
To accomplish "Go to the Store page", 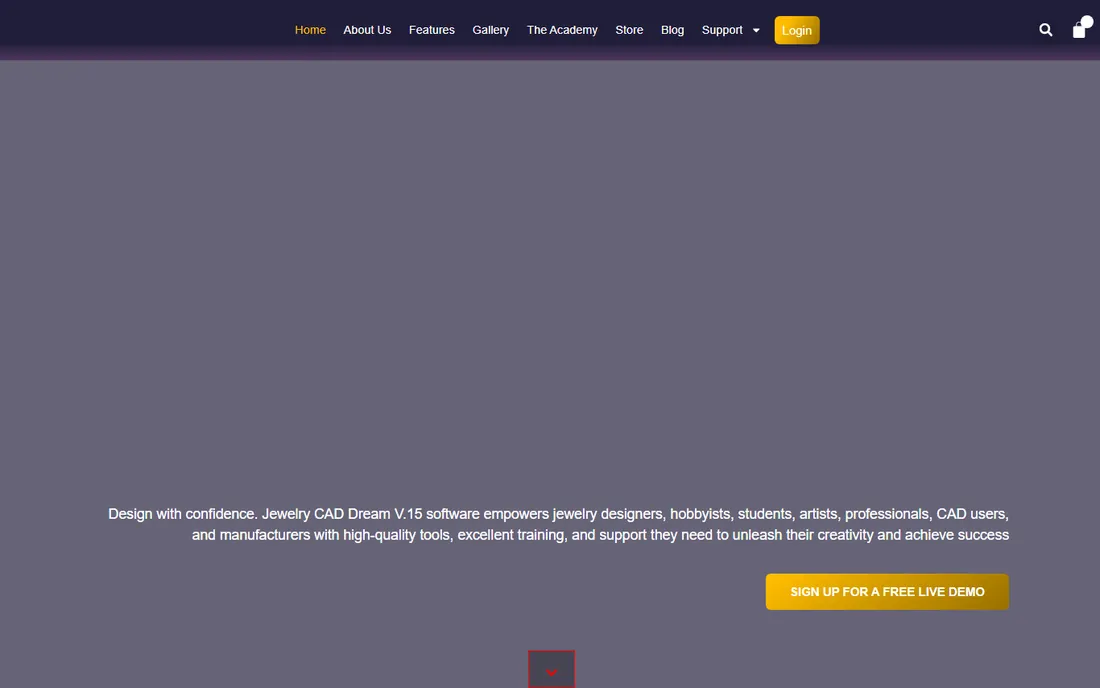I will click(629, 30).
